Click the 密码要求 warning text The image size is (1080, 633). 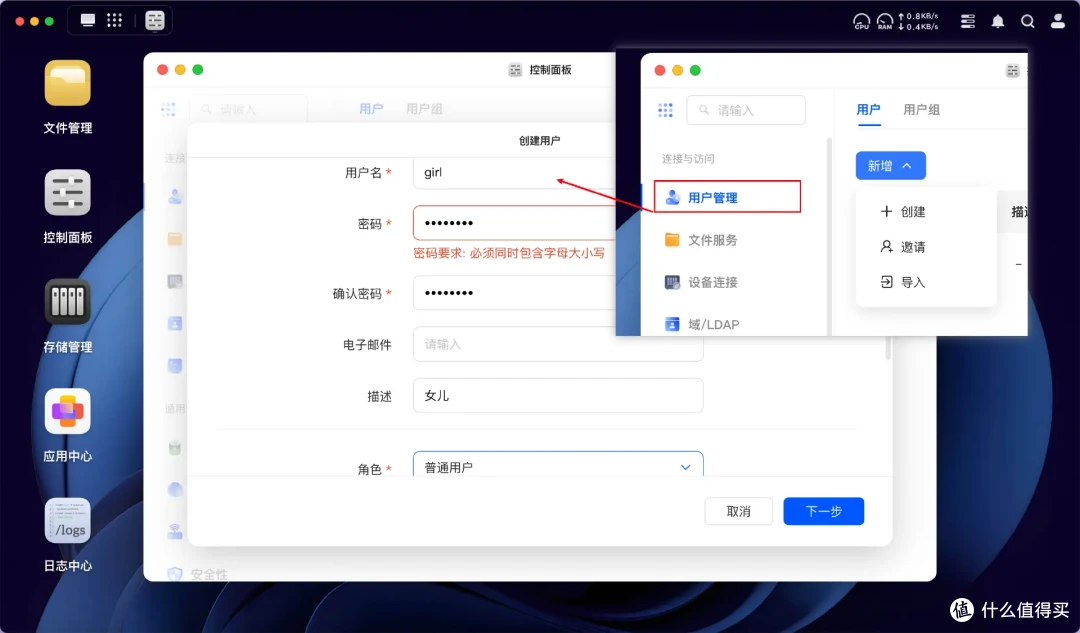click(509, 253)
